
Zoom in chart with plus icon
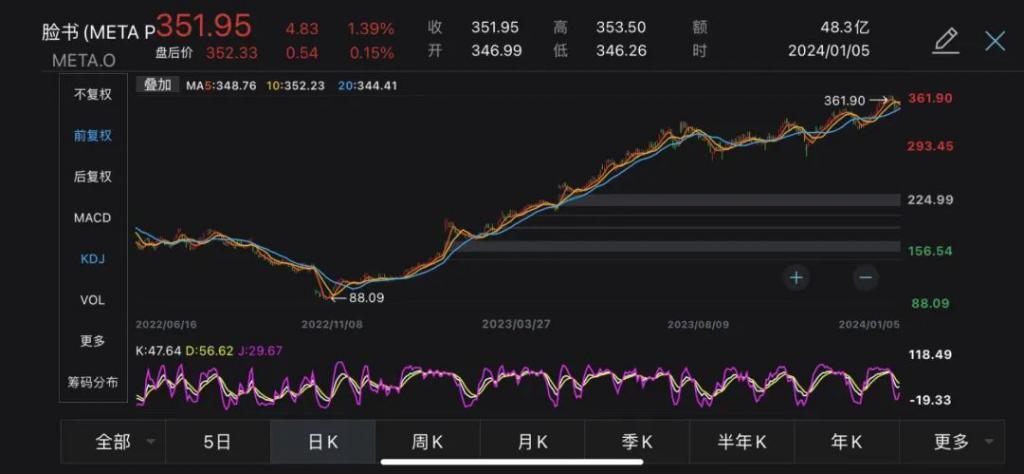[796, 277]
